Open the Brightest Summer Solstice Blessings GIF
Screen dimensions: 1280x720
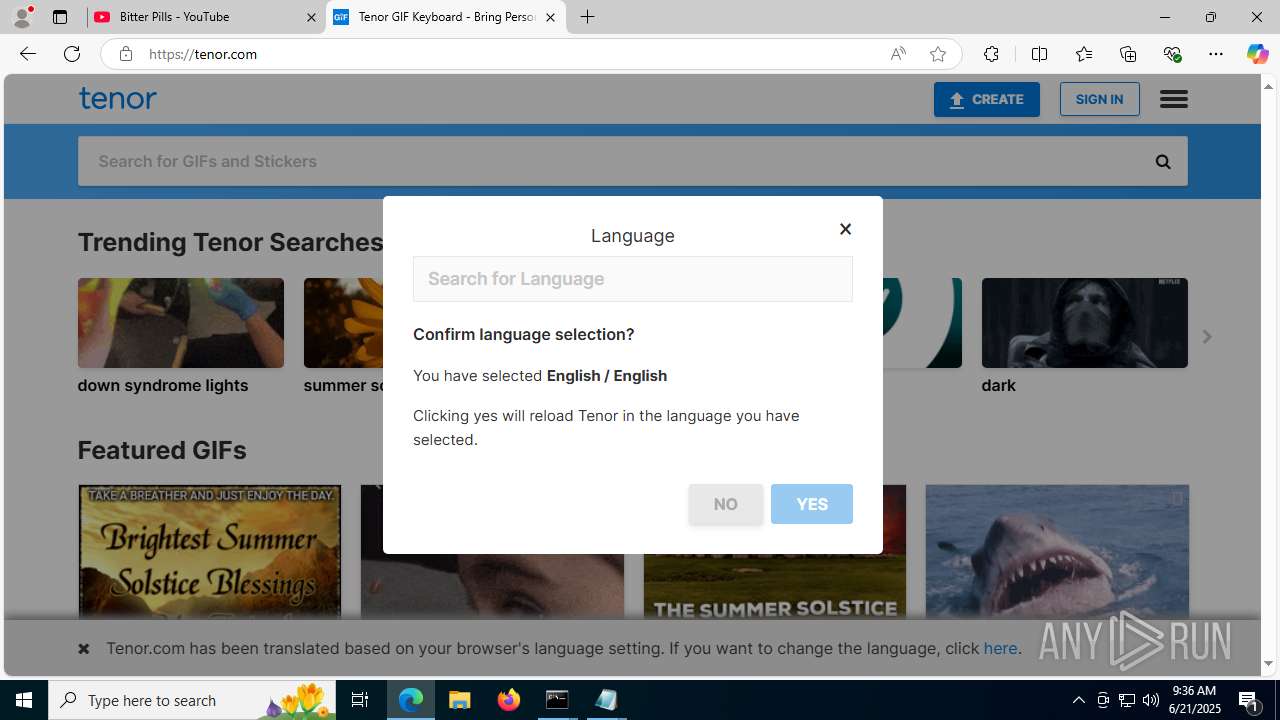[x=209, y=552]
